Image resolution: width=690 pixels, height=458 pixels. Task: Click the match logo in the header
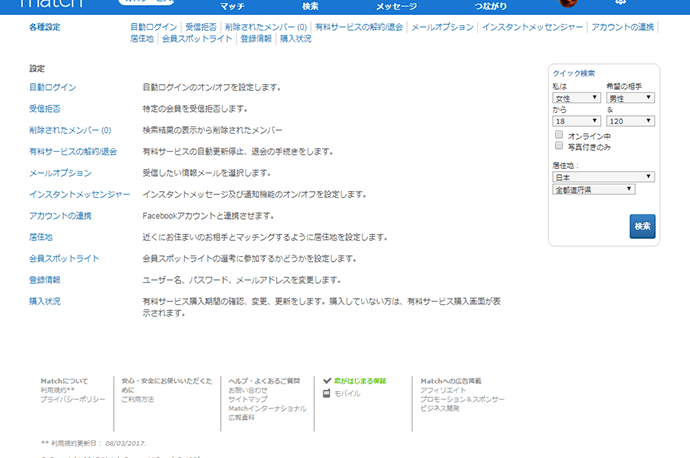point(51,4)
